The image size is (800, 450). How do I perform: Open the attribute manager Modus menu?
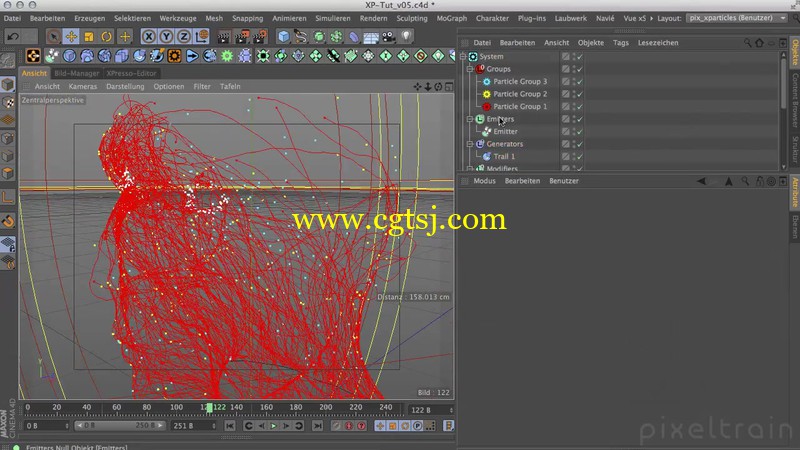coord(484,181)
